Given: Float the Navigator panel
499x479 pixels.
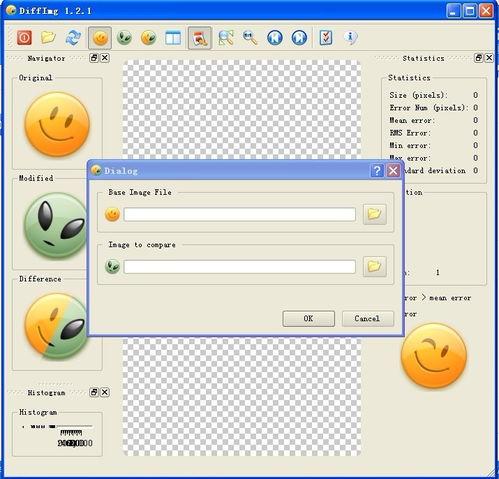Looking at the screenshot, I should pyautogui.click(x=94, y=58).
